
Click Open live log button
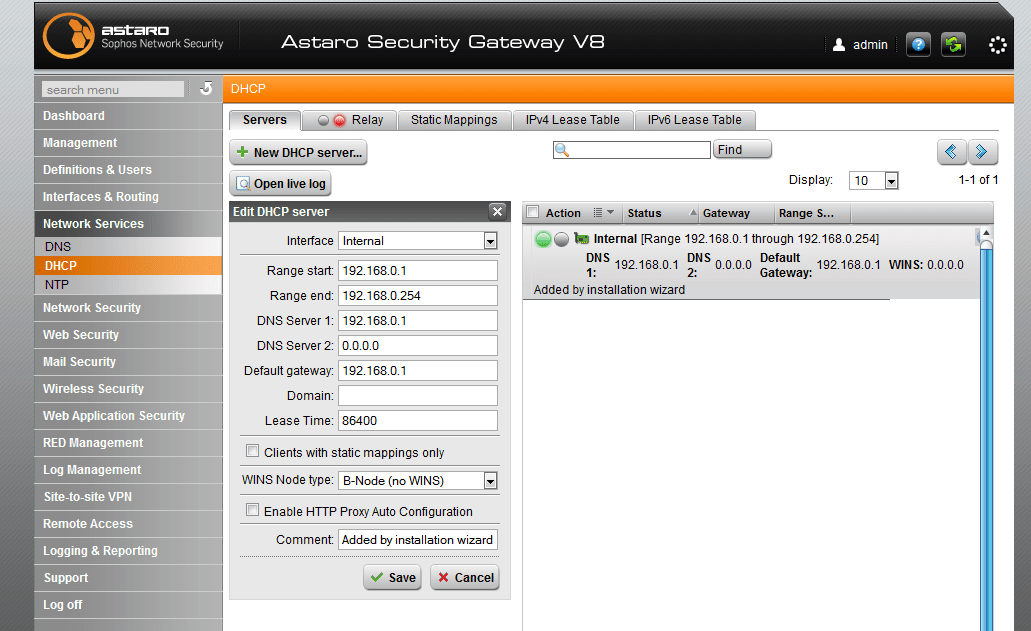click(281, 183)
